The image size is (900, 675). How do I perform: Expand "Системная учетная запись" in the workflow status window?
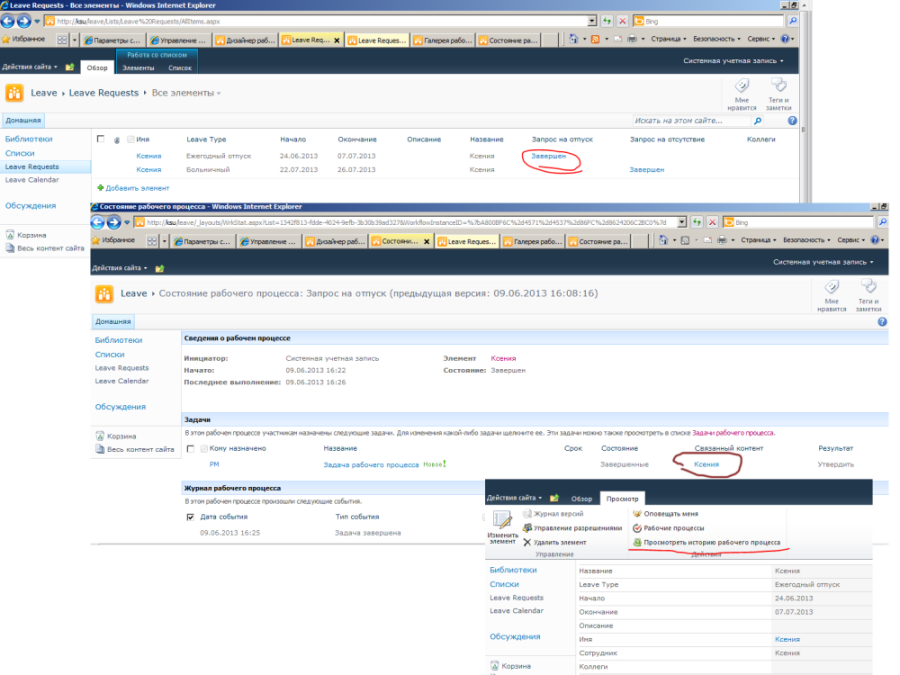click(x=823, y=262)
